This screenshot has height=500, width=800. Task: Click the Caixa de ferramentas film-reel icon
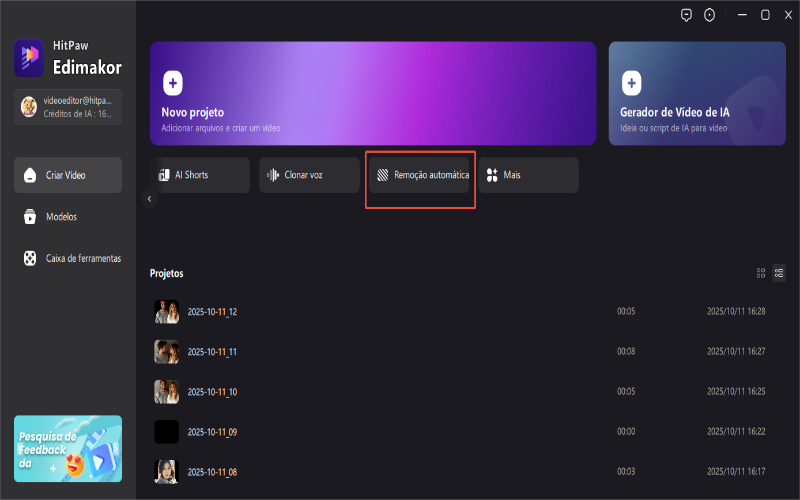[x=30, y=258]
